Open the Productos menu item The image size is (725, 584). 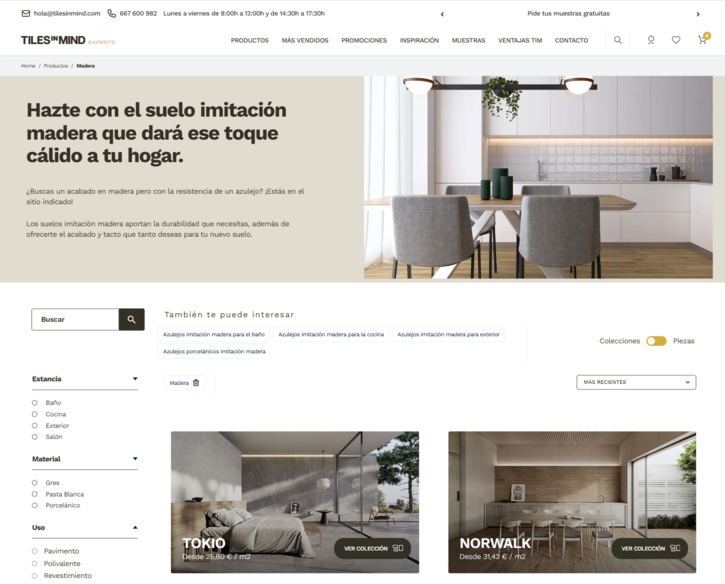pyautogui.click(x=249, y=40)
